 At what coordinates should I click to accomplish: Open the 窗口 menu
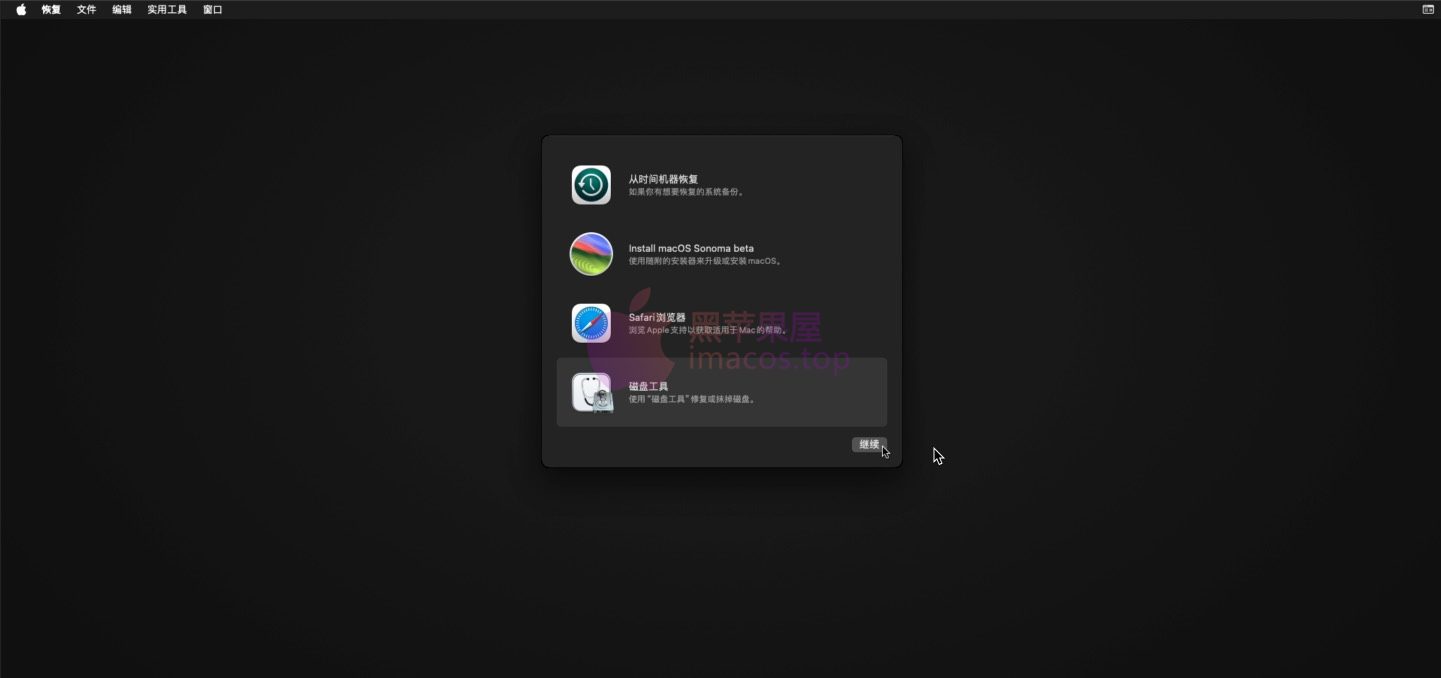coord(213,9)
